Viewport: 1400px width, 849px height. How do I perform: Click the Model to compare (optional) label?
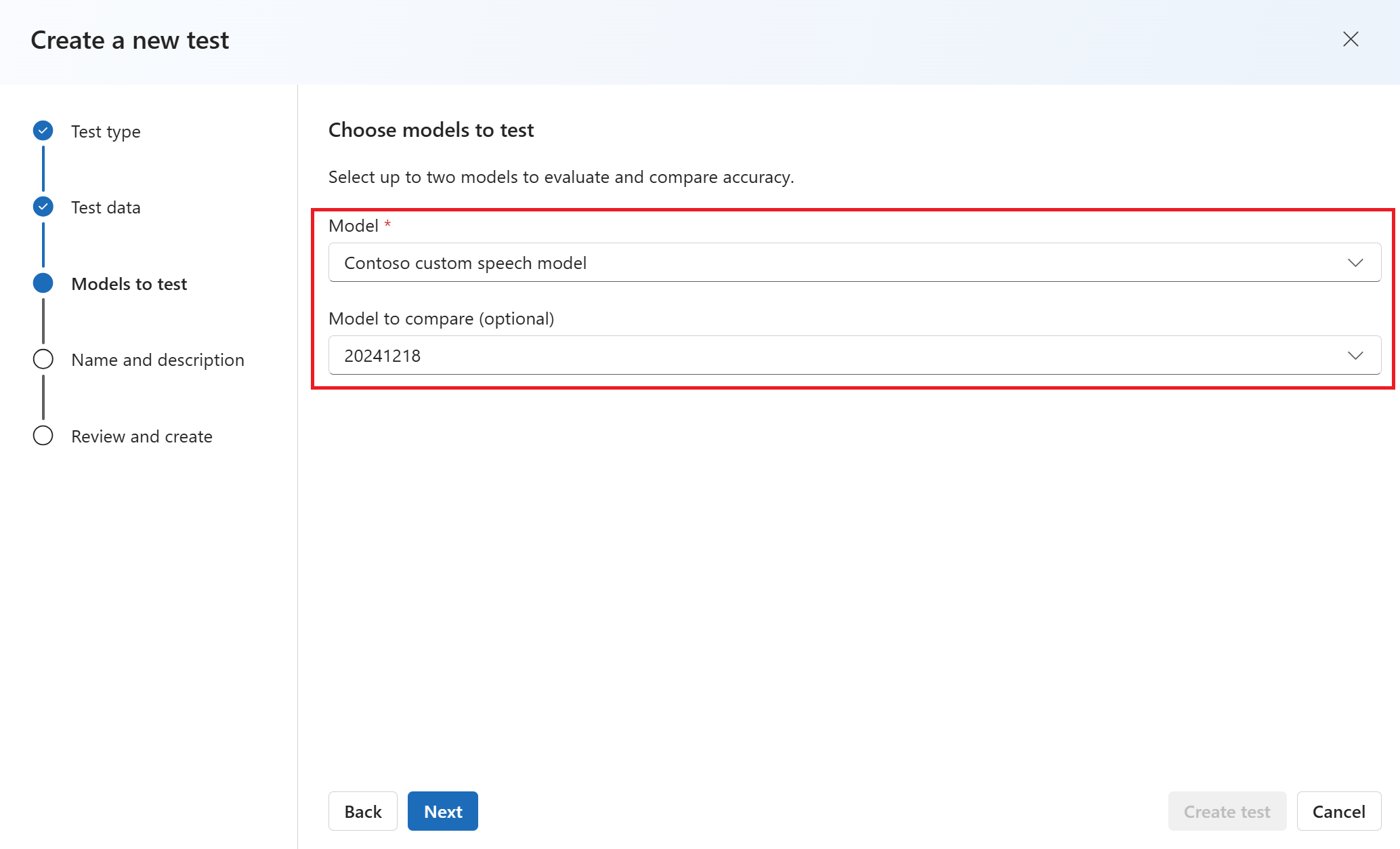442,318
